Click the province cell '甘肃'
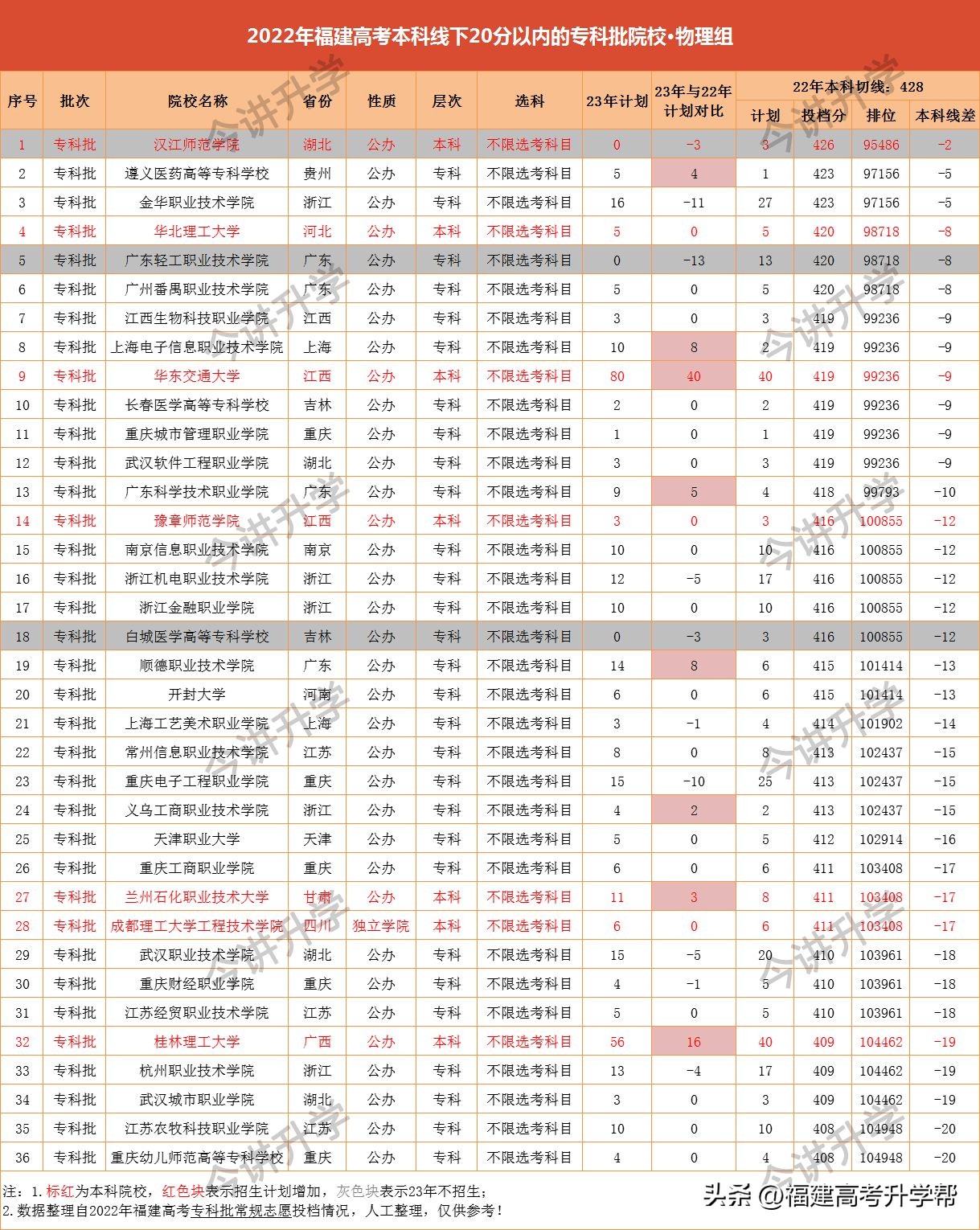The width and height of the screenshot is (980, 1230). click(318, 897)
